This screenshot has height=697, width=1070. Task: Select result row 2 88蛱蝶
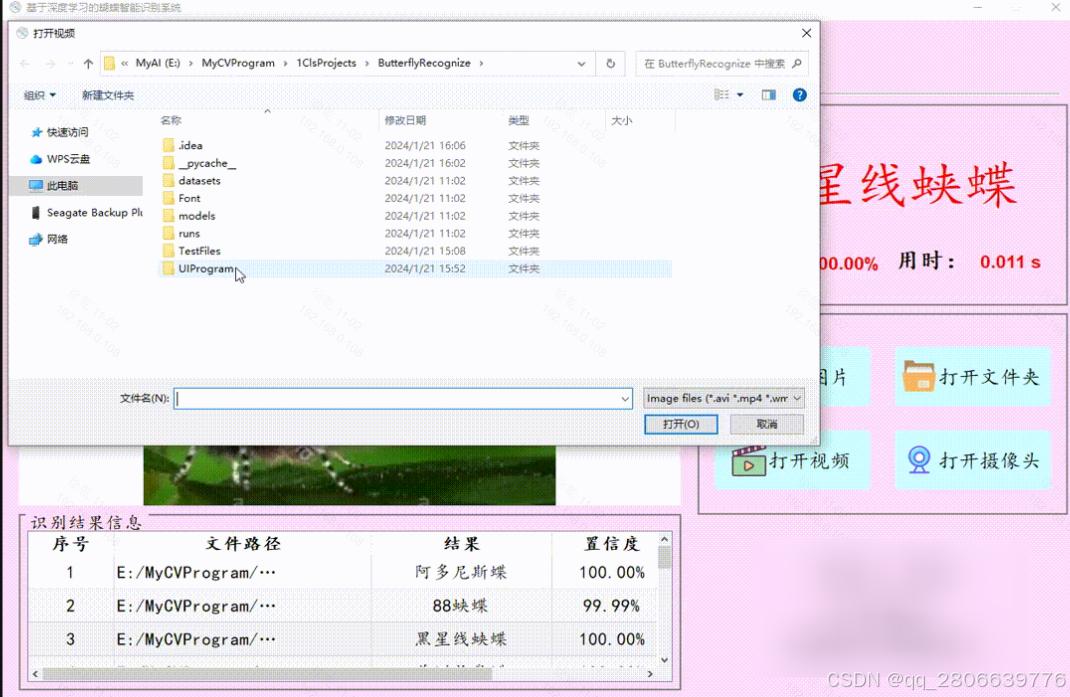click(x=343, y=606)
